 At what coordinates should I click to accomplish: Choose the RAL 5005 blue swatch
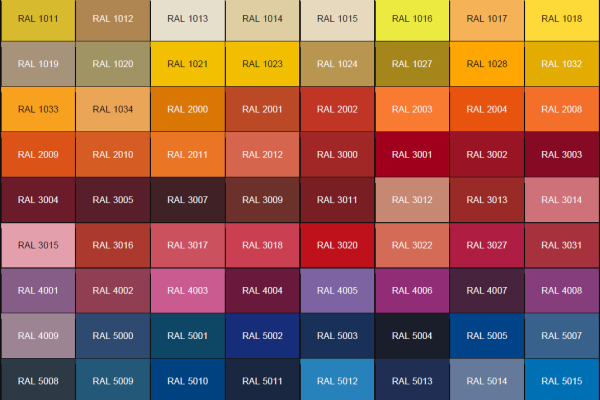tap(487, 336)
